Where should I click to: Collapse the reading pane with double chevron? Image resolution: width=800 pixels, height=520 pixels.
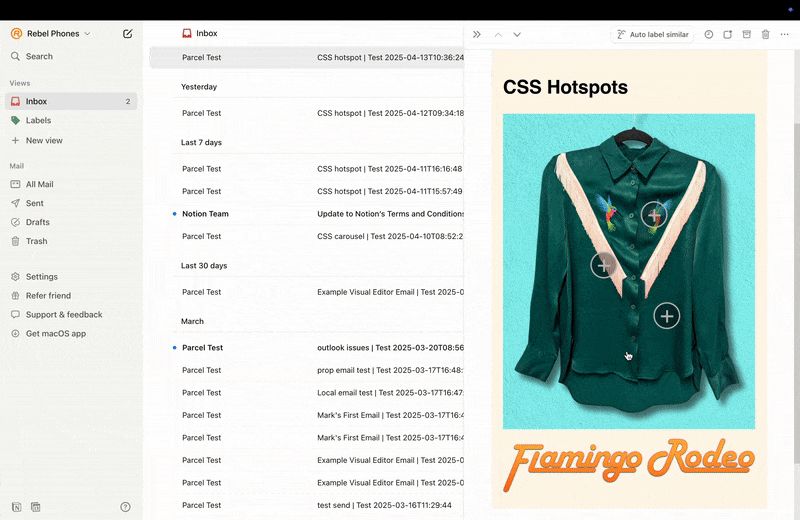pyautogui.click(x=477, y=34)
